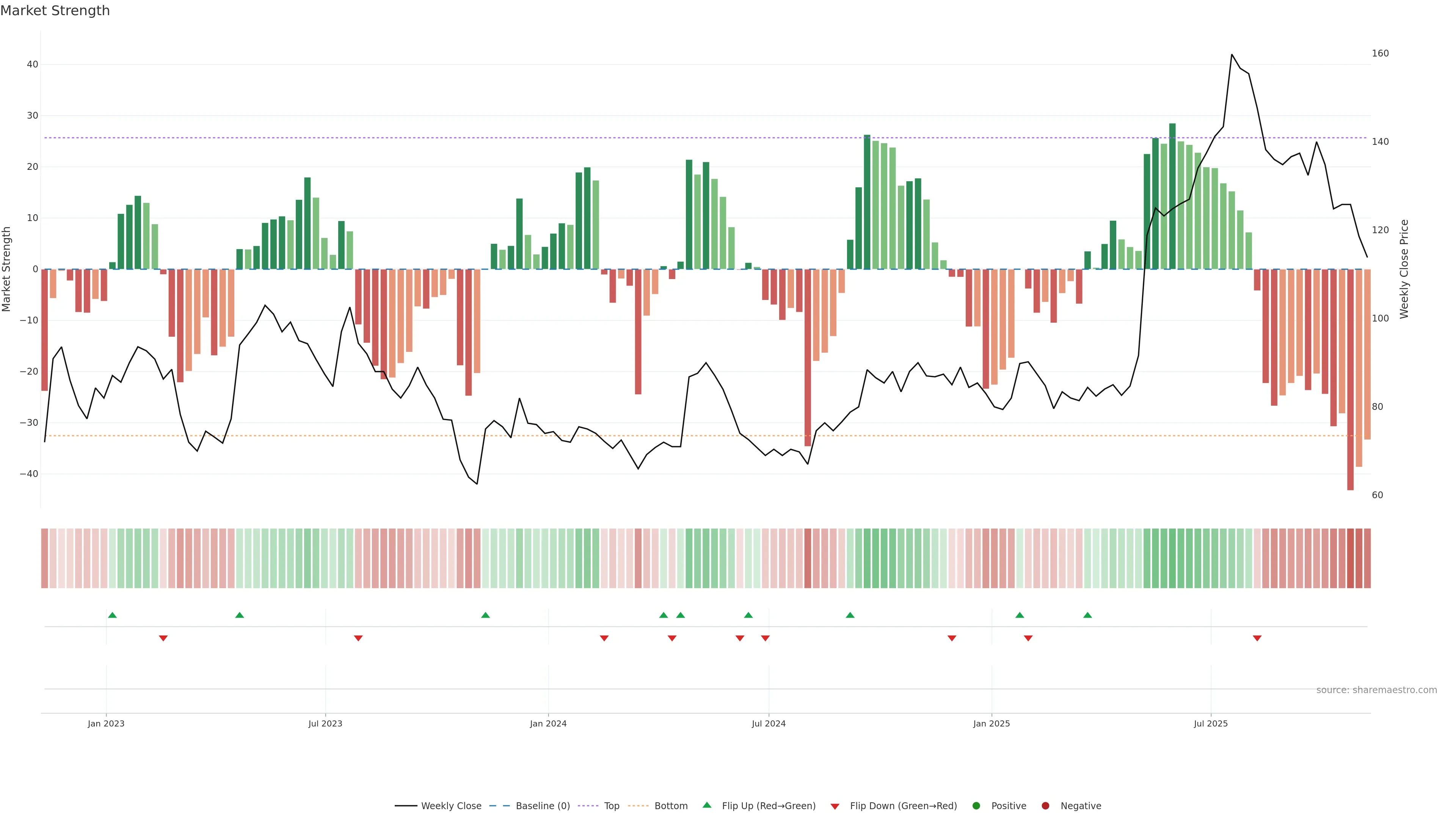Screen dimensions: 1456x819
Task: Click the green Flip Up triangle in legend
Action: tap(706, 805)
